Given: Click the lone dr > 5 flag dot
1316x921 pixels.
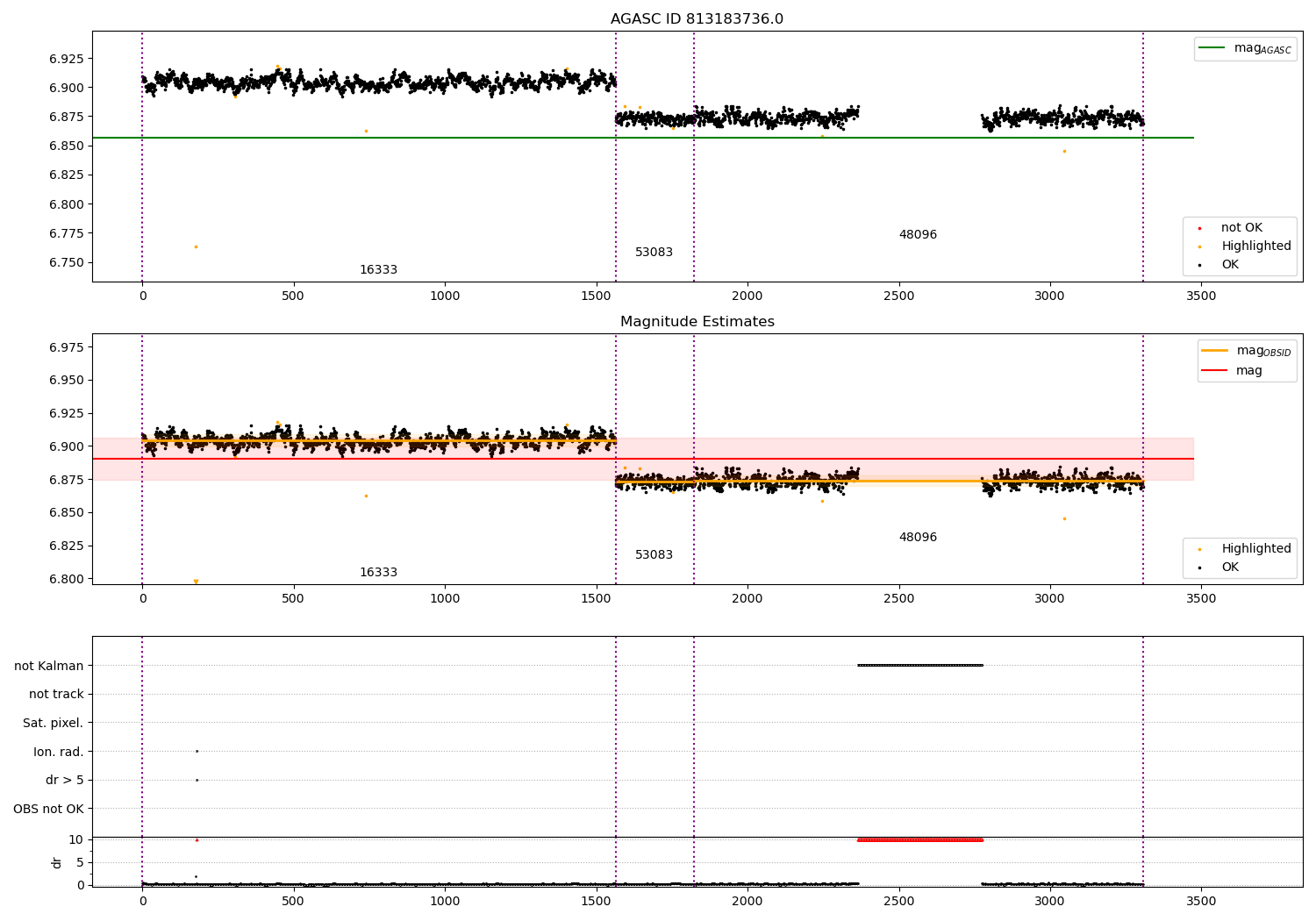Looking at the screenshot, I should coord(197,780).
